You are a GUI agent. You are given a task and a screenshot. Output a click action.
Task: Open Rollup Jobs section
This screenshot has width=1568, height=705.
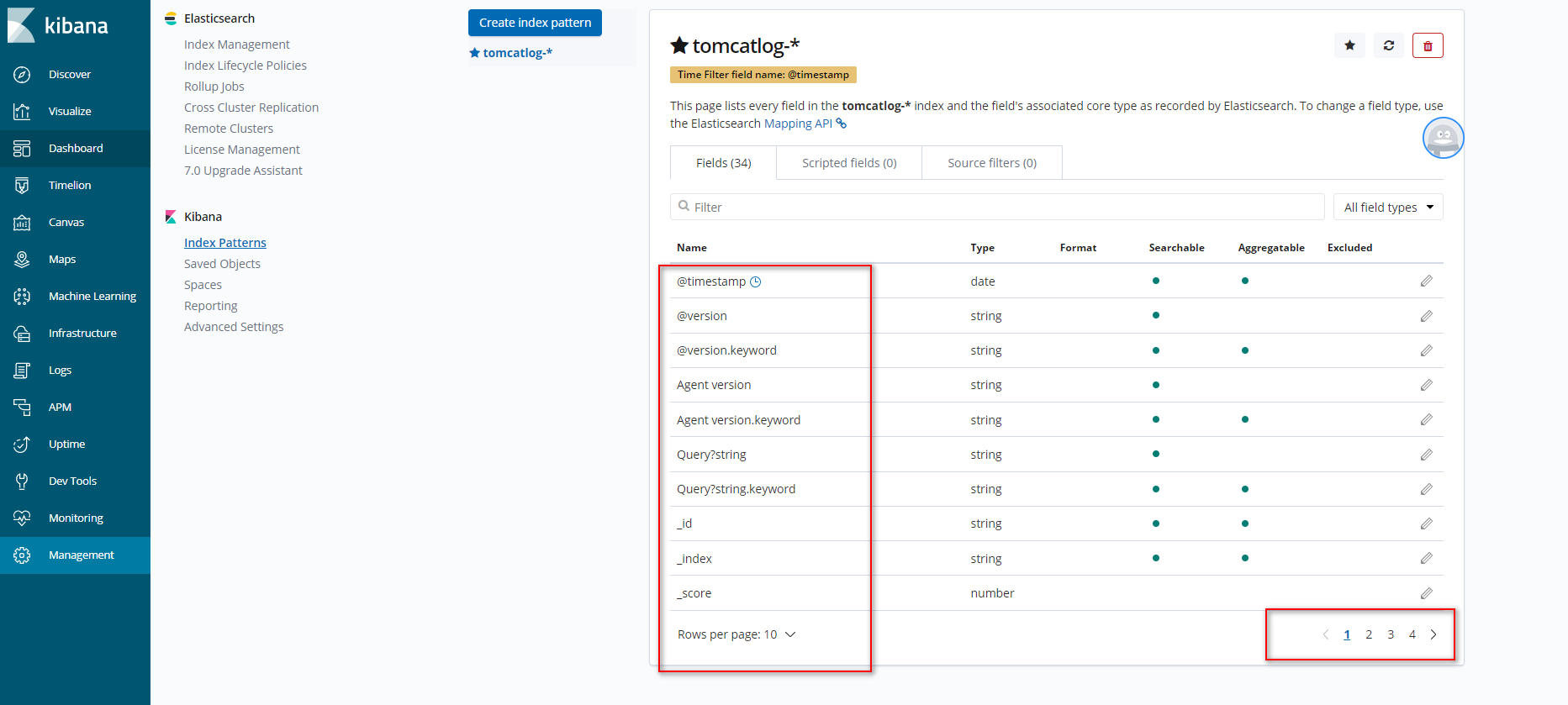coord(214,87)
